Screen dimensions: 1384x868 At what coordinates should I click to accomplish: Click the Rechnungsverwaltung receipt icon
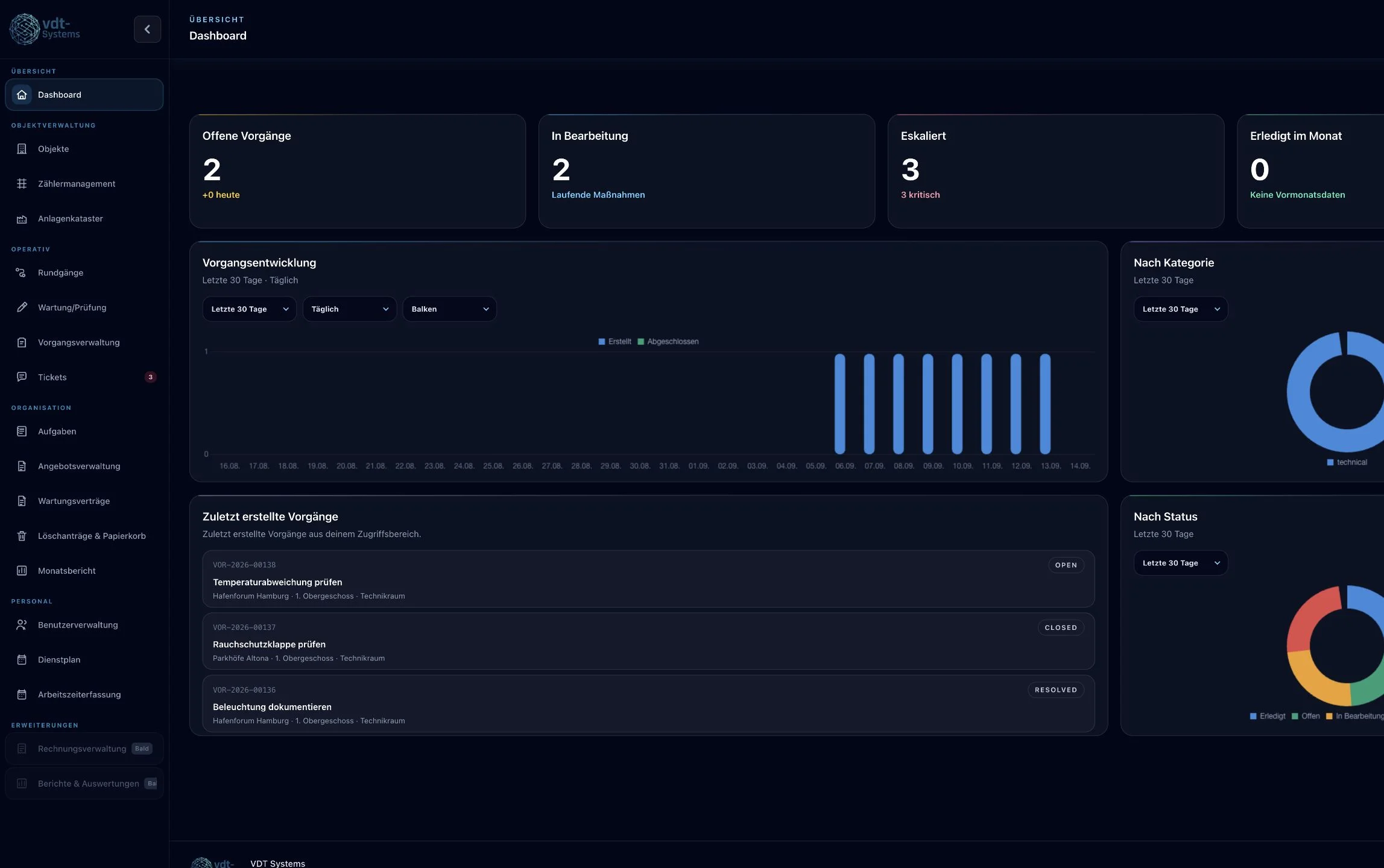point(22,749)
